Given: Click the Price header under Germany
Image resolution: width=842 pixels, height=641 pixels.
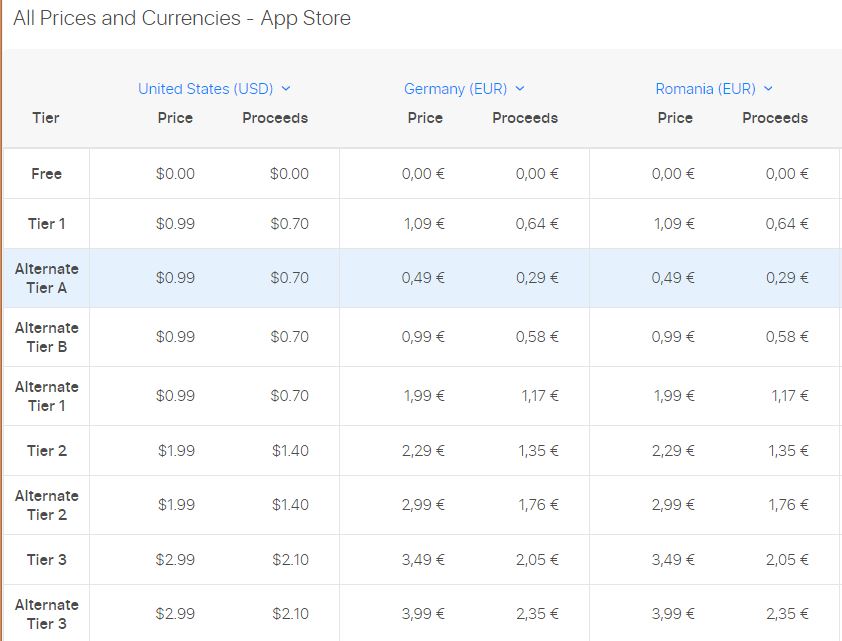Looking at the screenshot, I should 425,118.
